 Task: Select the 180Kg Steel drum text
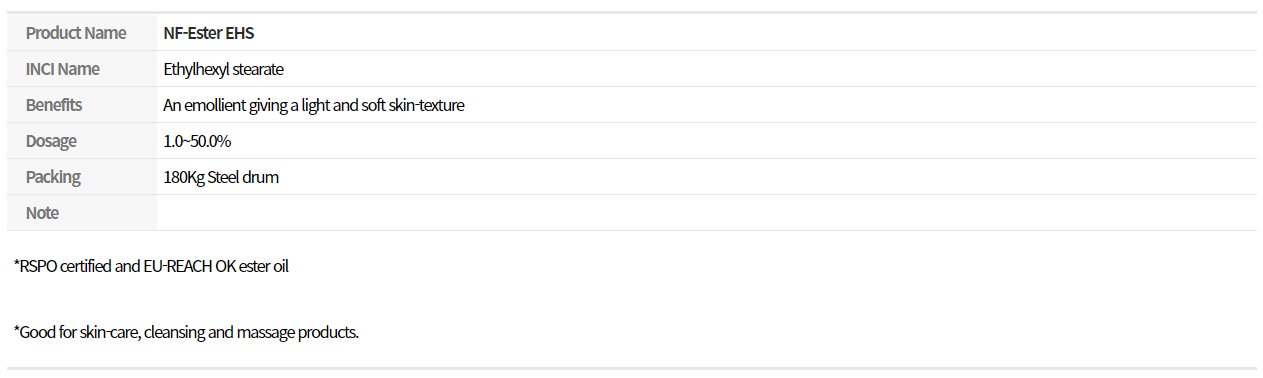click(x=221, y=177)
